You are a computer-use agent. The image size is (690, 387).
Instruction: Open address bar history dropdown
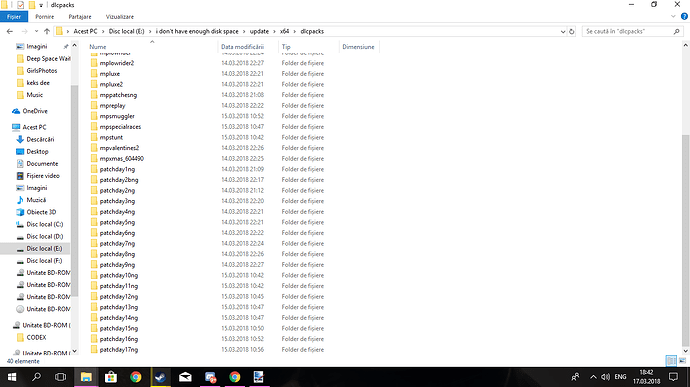pos(563,32)
